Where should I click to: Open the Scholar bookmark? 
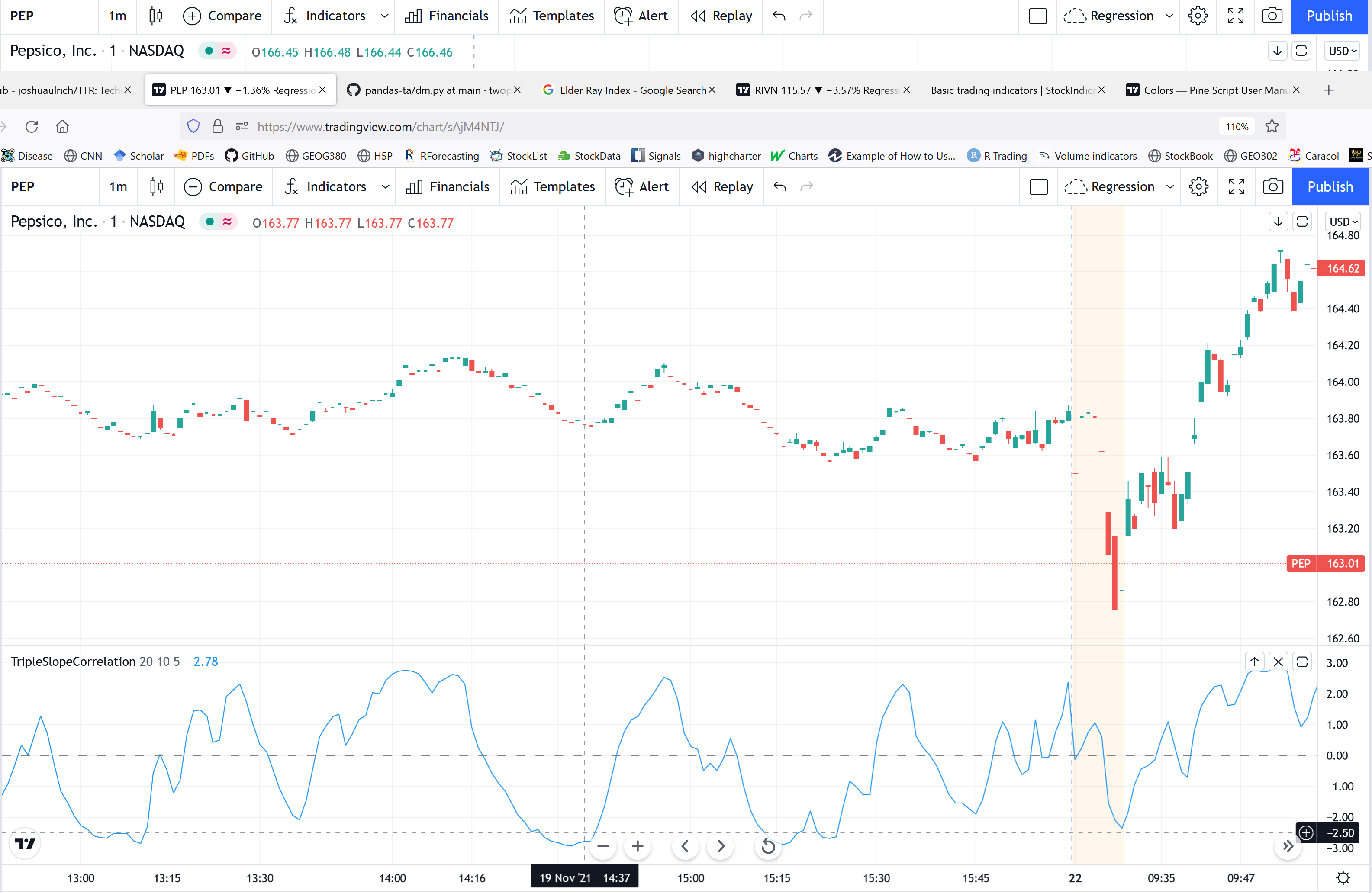(x=139, y=156)
